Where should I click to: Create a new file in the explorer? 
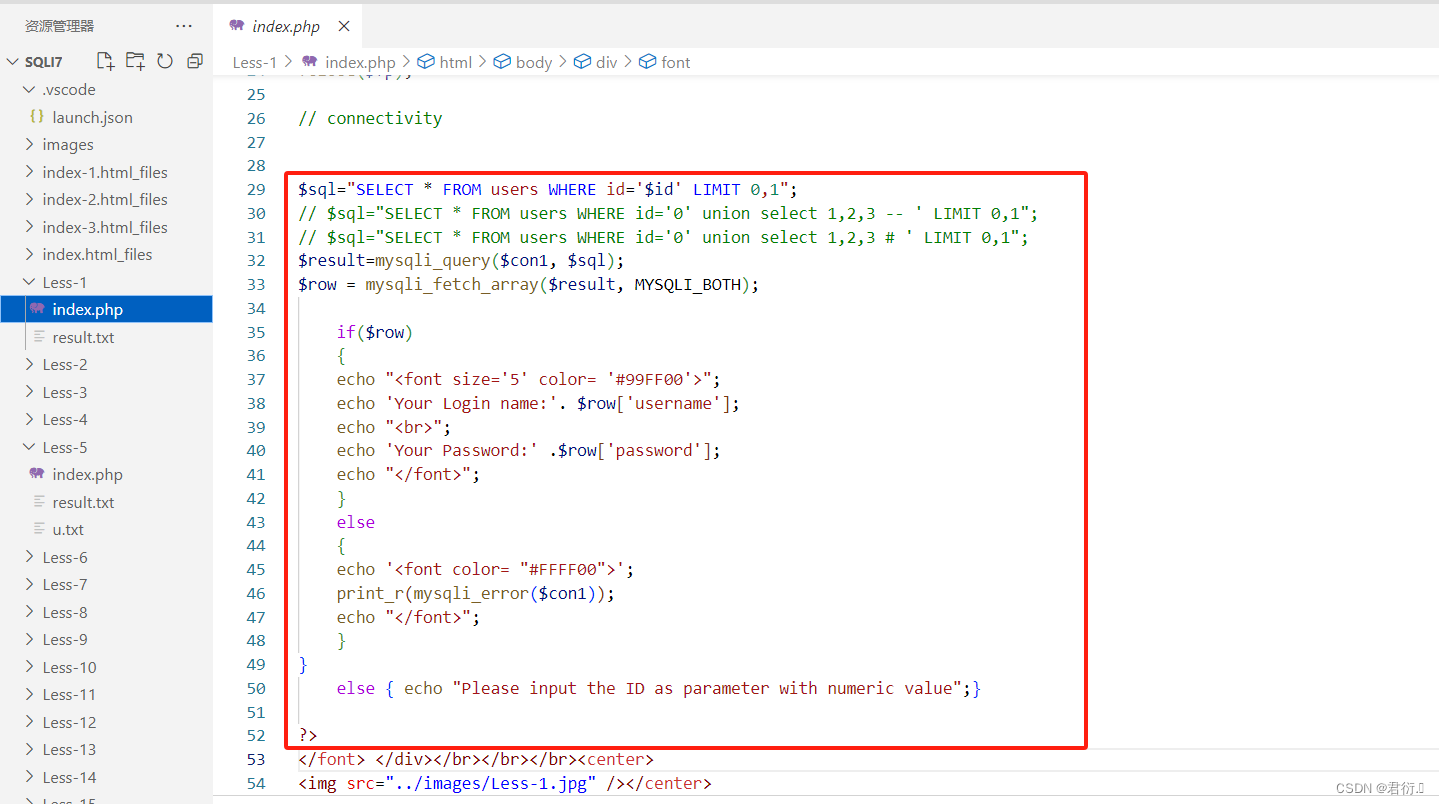[x=104, y=61]
